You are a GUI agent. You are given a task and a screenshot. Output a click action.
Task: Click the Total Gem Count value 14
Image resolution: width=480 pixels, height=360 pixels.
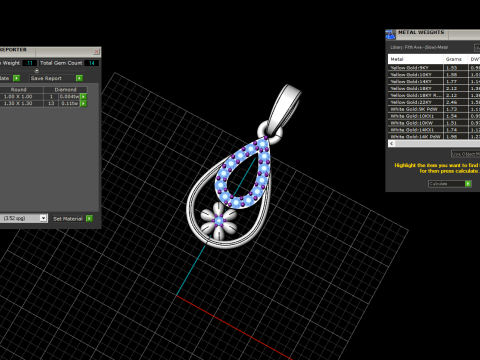(x=92, y=63)
